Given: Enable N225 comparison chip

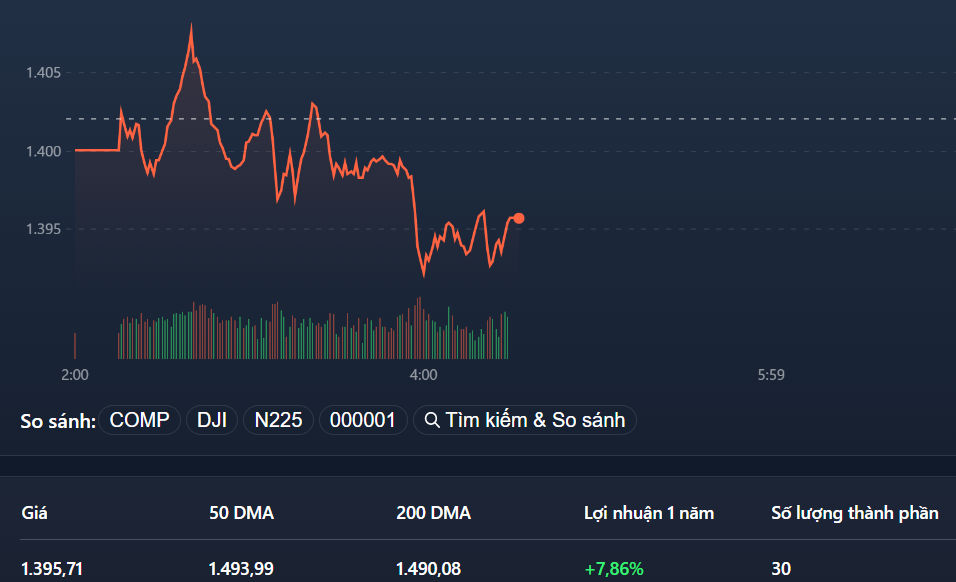Looking at the screenshot, I should 278,420.
